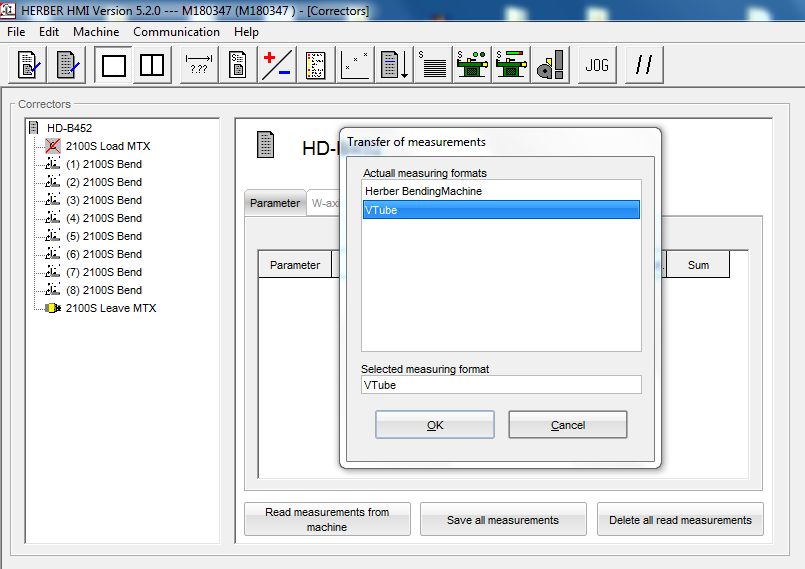The width and height of the screenshot is (805, 569).
Task: Click the JOG toolbar button
Action: pos(597,66)
